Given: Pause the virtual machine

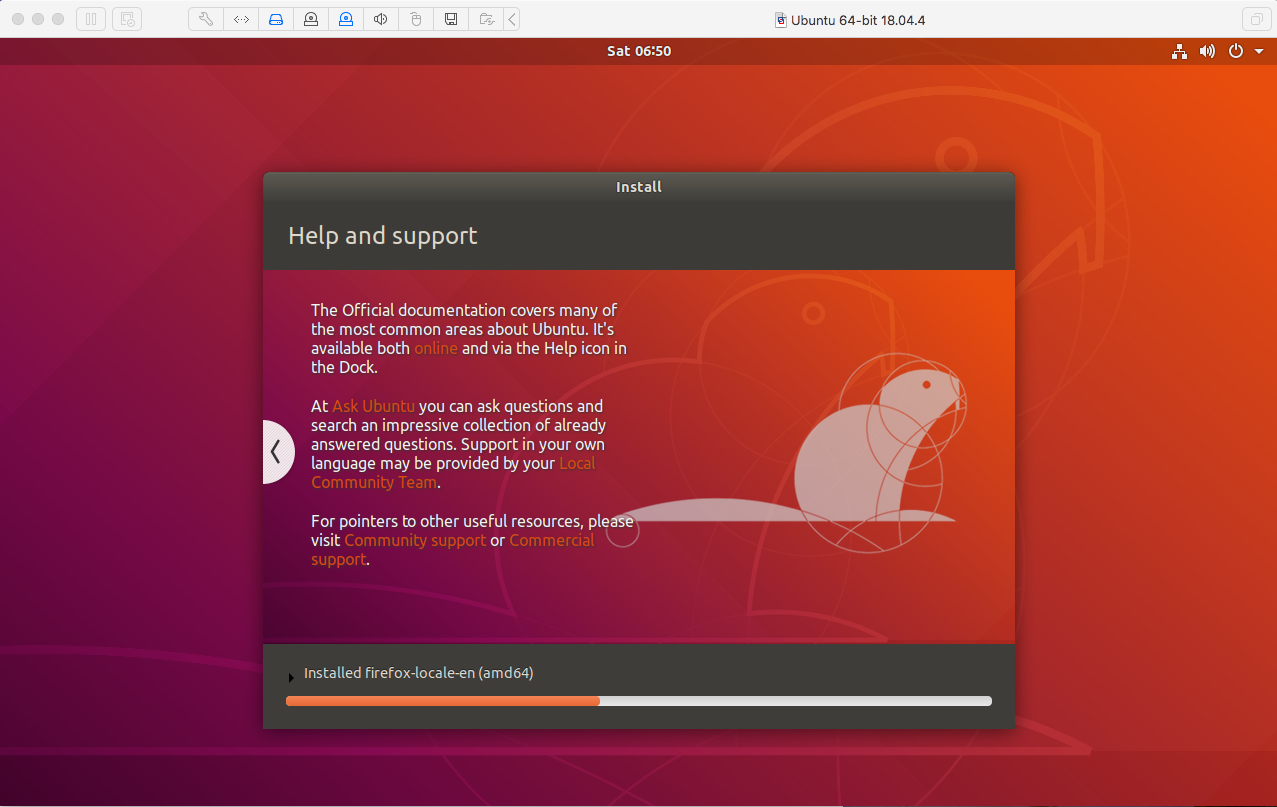Looking at the screenshot, I should pos(91,19).
